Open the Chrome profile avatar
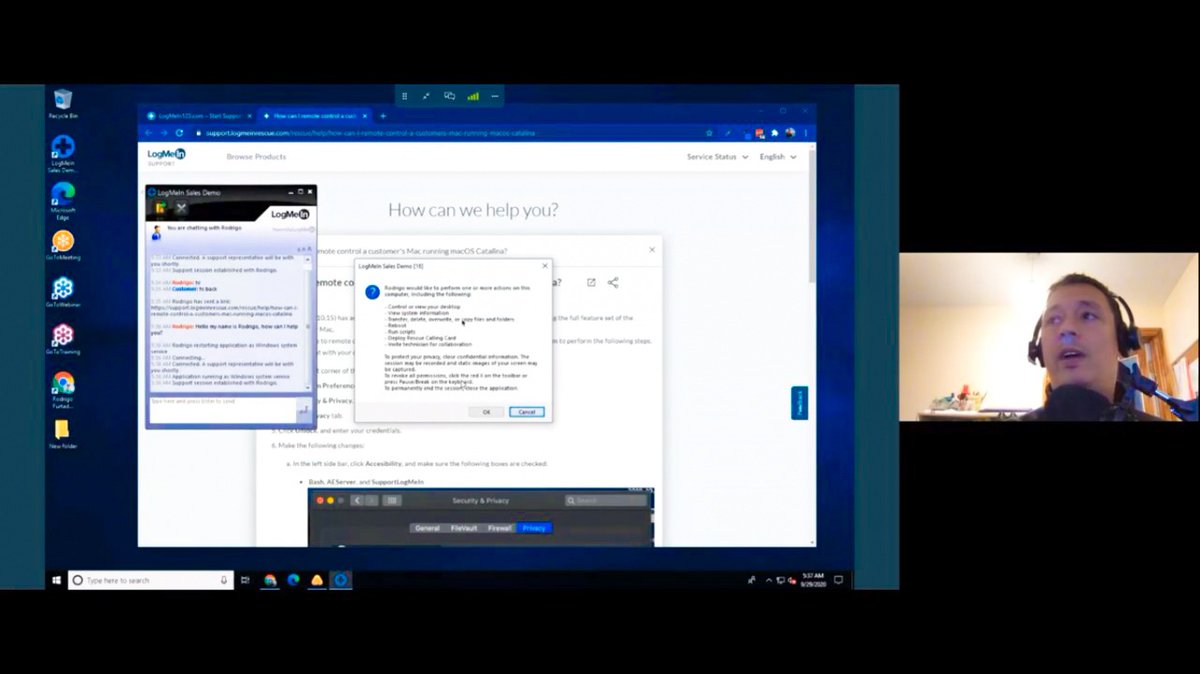The height and width of the screenshot is (674, 1200). [790, 132]
